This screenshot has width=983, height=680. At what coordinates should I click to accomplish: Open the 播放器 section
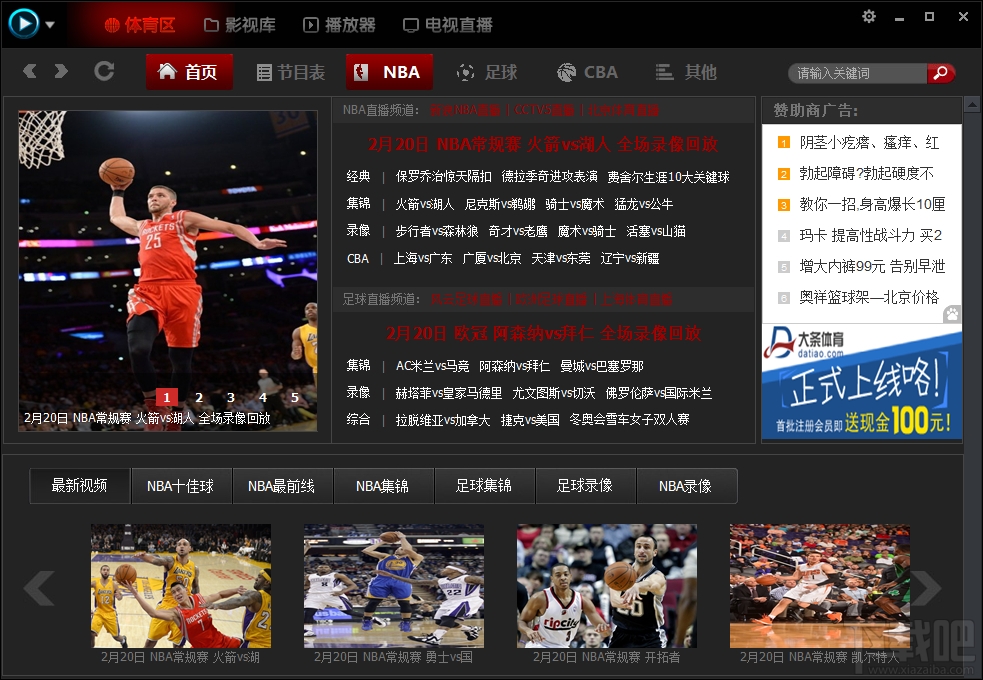[340, 25]
